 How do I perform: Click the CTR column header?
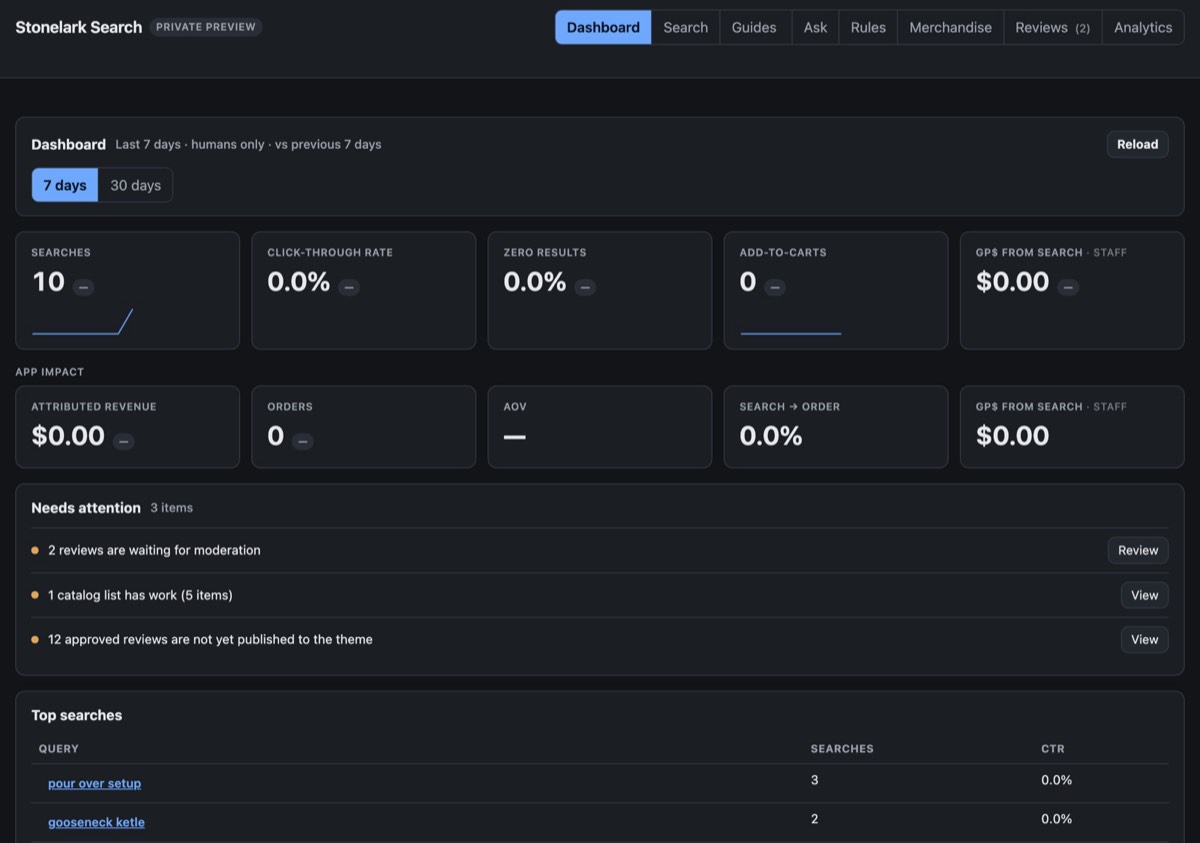point(1052,749)
